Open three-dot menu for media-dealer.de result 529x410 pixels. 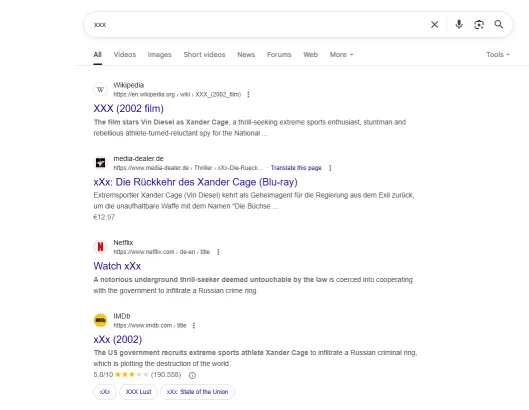(330, 168)
